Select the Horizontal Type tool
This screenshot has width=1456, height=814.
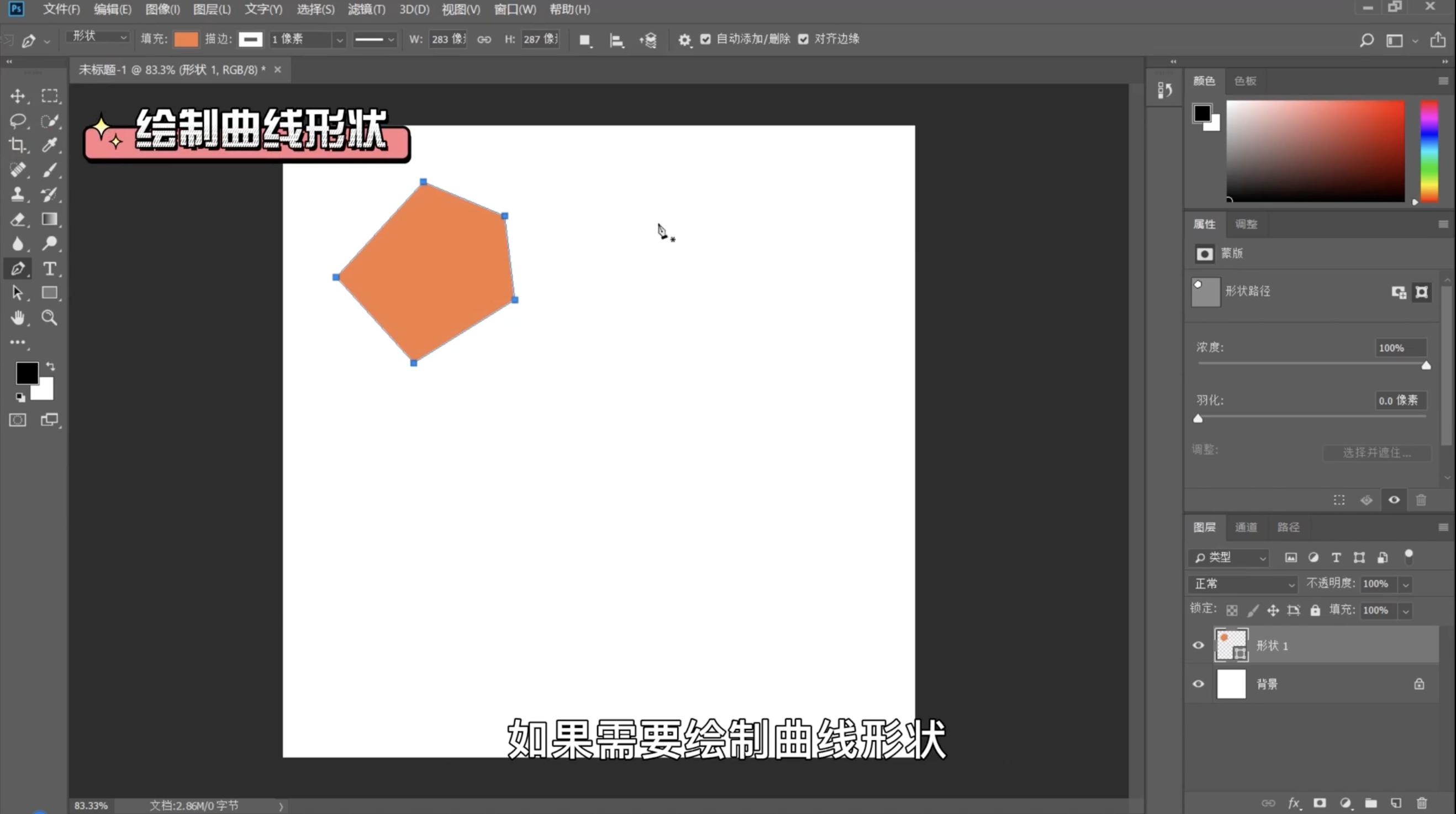point(50,268)
